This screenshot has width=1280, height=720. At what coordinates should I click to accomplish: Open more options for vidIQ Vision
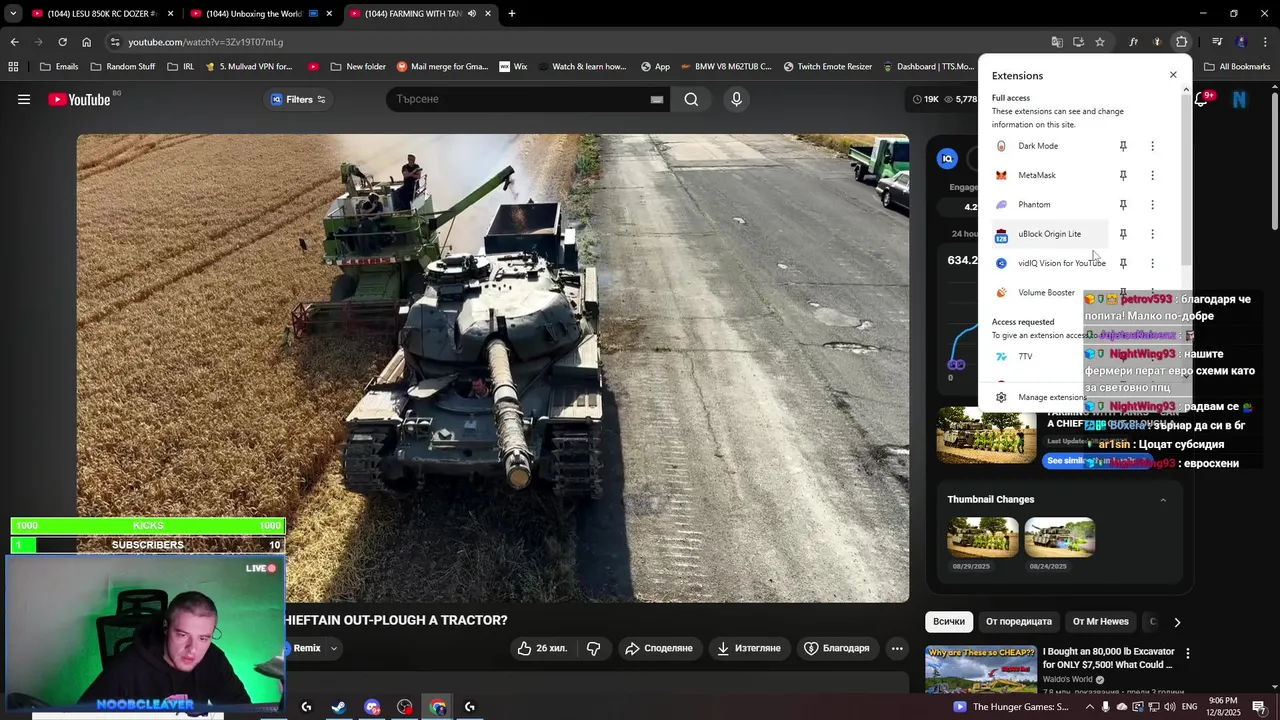point(1152,263)
